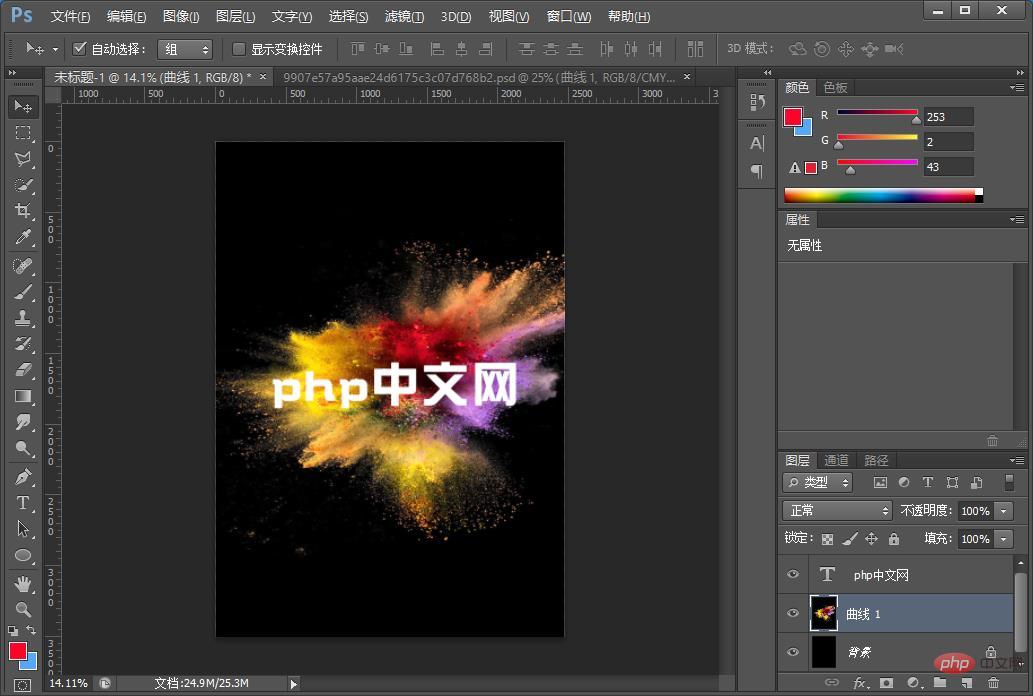This screenshot has width=1033, height=696.
Task: Open the Auto-Select 组 dropdown
Action: click(185, 49)
